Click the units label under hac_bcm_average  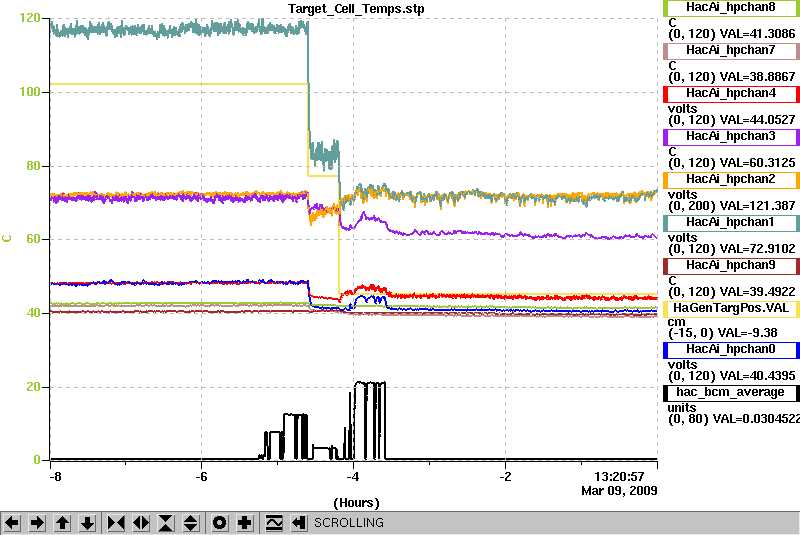point(682,408)
